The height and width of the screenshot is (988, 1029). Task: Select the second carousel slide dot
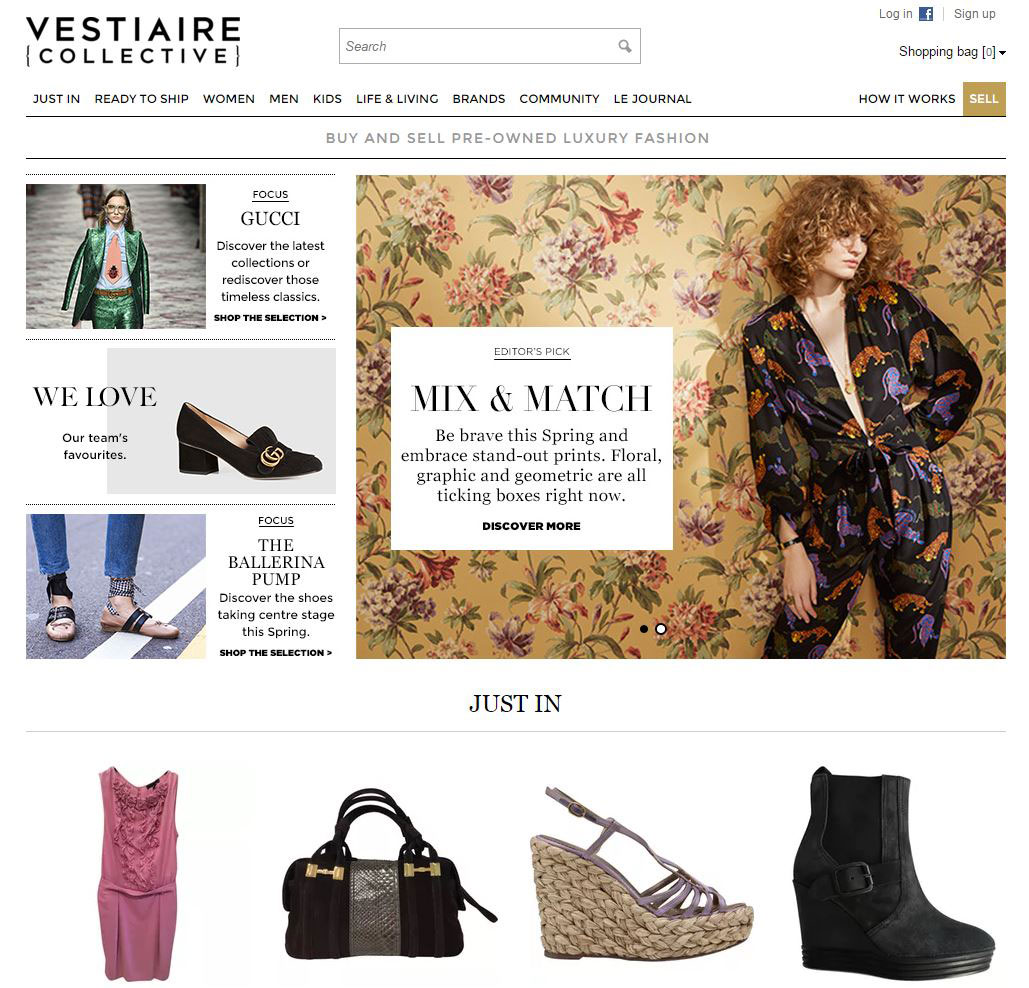pos(661,628)
